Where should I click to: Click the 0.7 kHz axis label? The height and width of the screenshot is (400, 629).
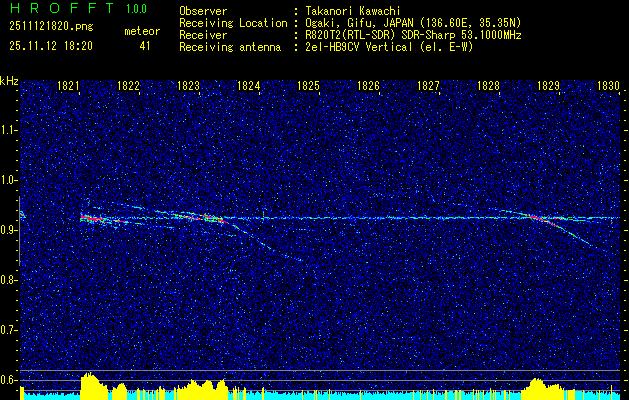[x=8, y=331]
